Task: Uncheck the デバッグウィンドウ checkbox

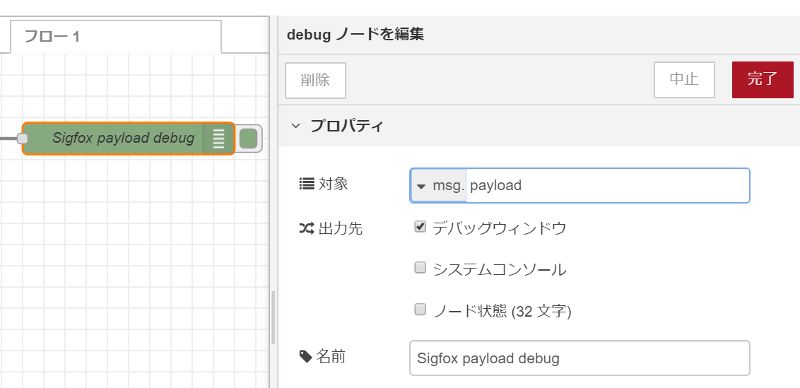Action: [x=420, y=227]
